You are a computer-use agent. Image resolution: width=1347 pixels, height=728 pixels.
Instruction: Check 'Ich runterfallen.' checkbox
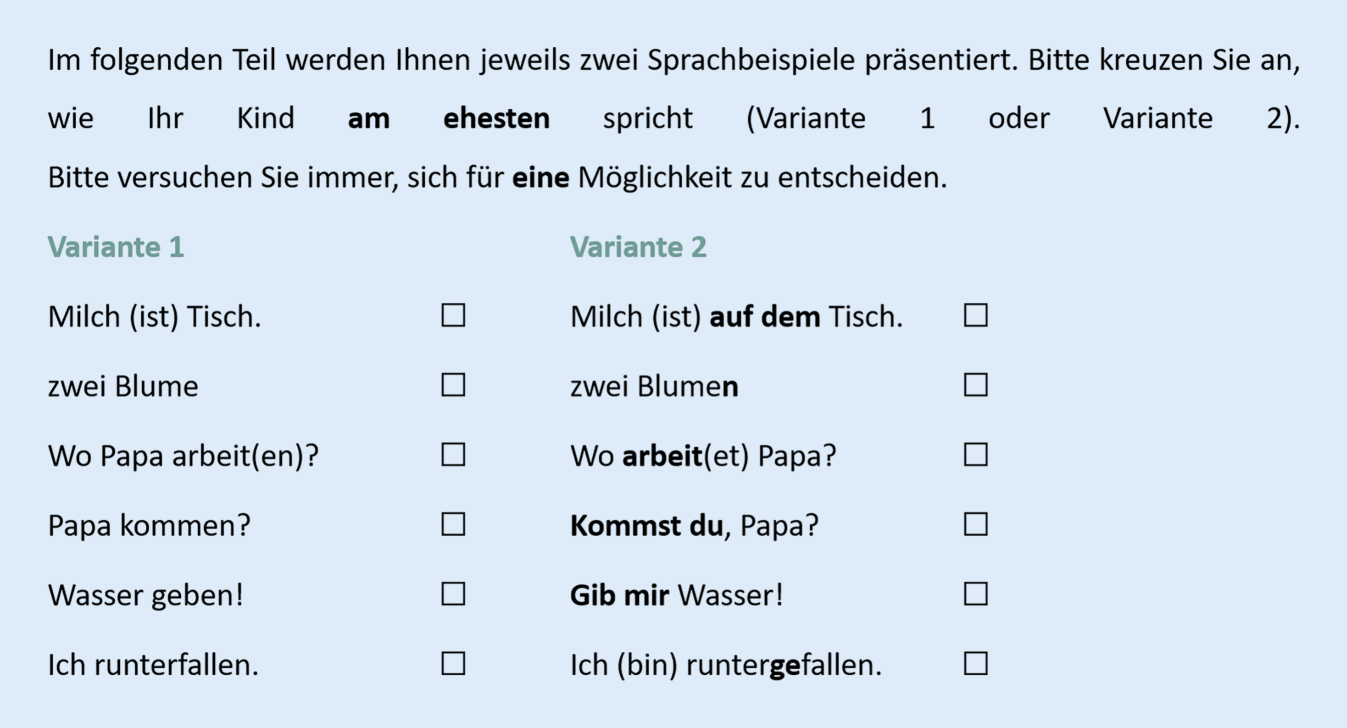coord(453,663)
